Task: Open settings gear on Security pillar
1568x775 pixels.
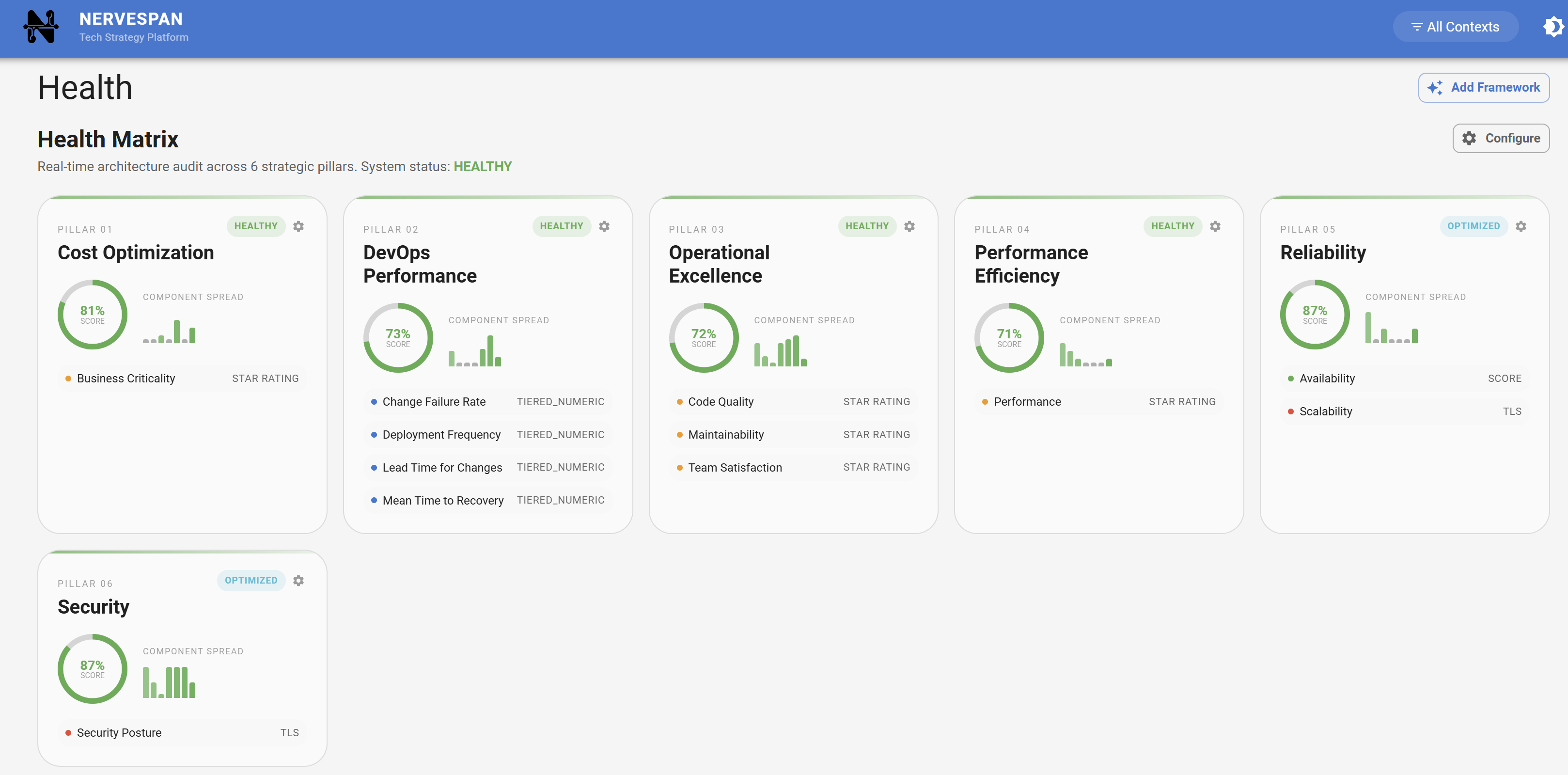Action: click(x=298, y=581)
